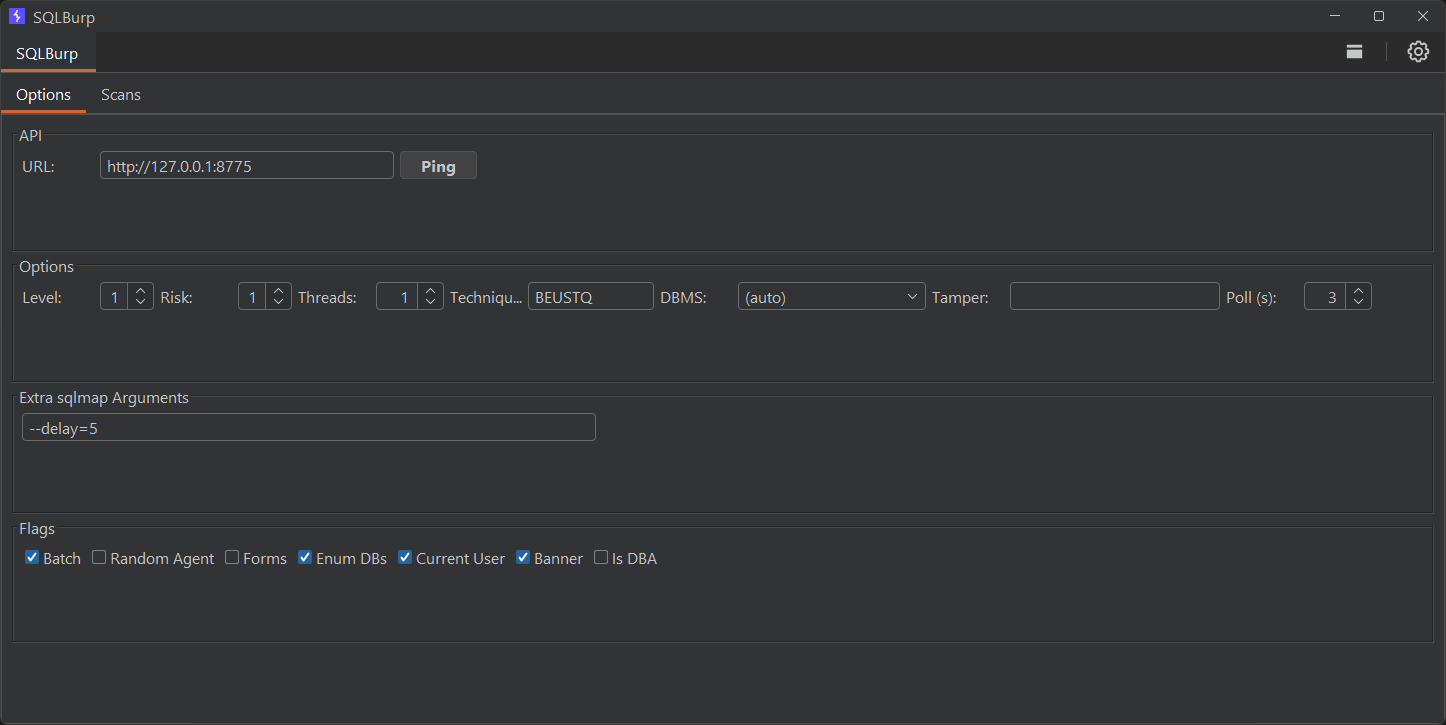
Task: Click the Threads number field
Action: 397,296
